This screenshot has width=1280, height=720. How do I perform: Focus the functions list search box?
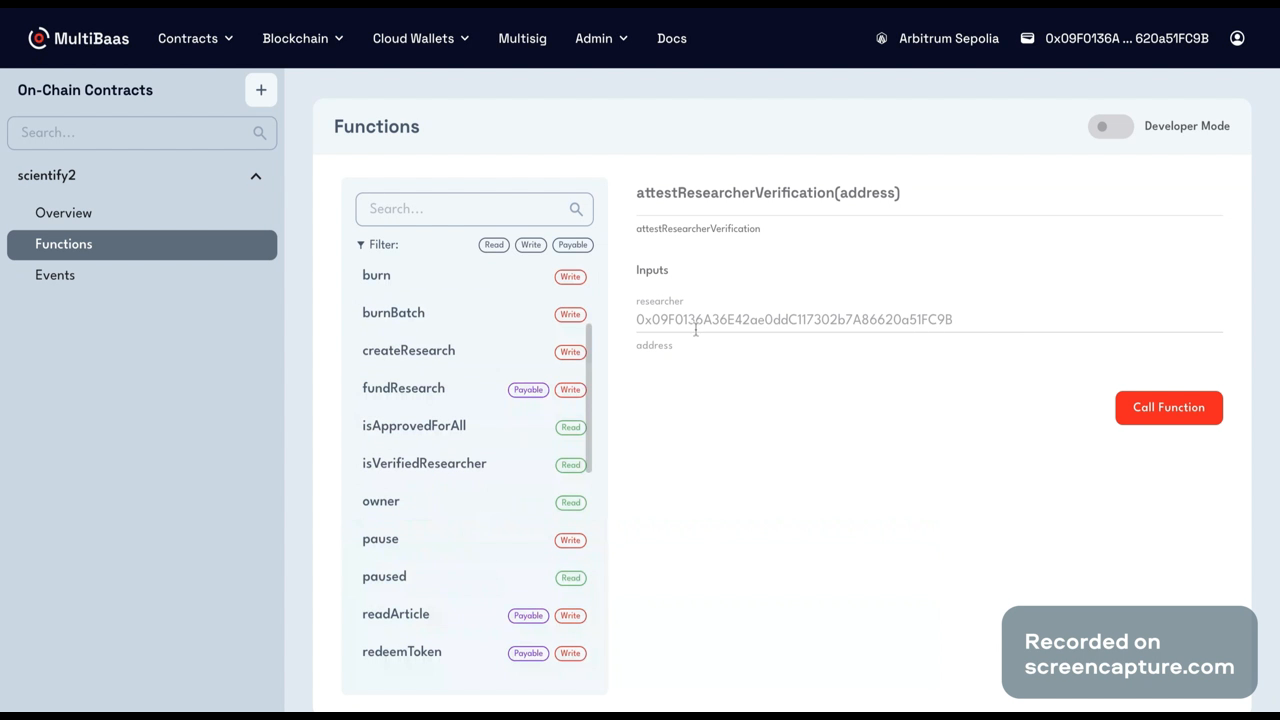(x=474, y=209)
